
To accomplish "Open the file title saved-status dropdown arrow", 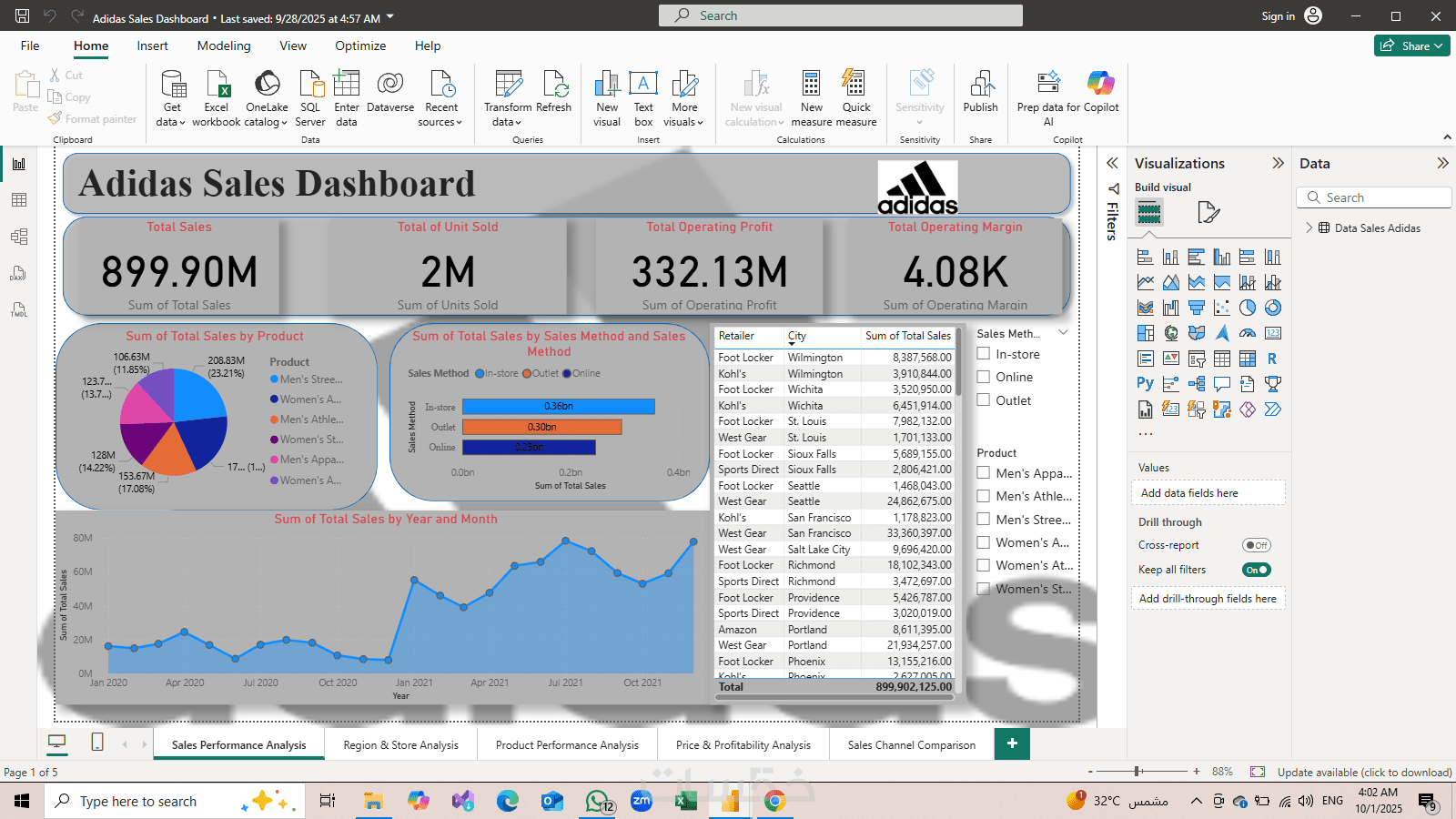I will (390, 17).
